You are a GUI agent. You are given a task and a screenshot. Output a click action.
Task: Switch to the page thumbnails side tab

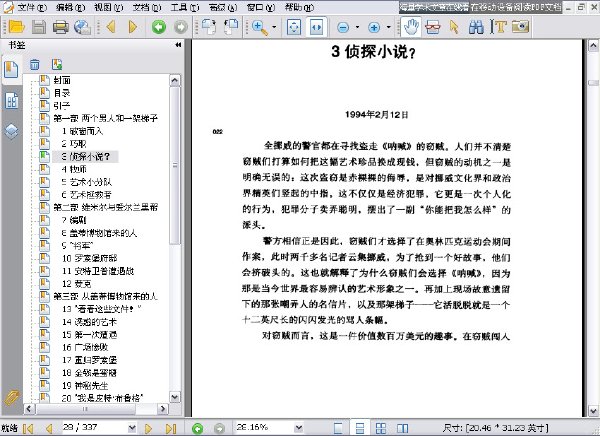[11, 101]
